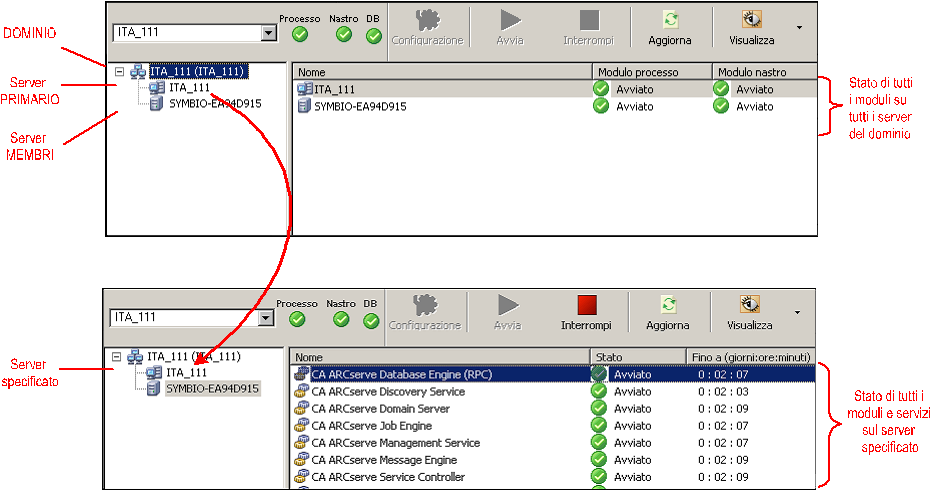Click Nastro green status icon in upper window

tap(344, 34)
